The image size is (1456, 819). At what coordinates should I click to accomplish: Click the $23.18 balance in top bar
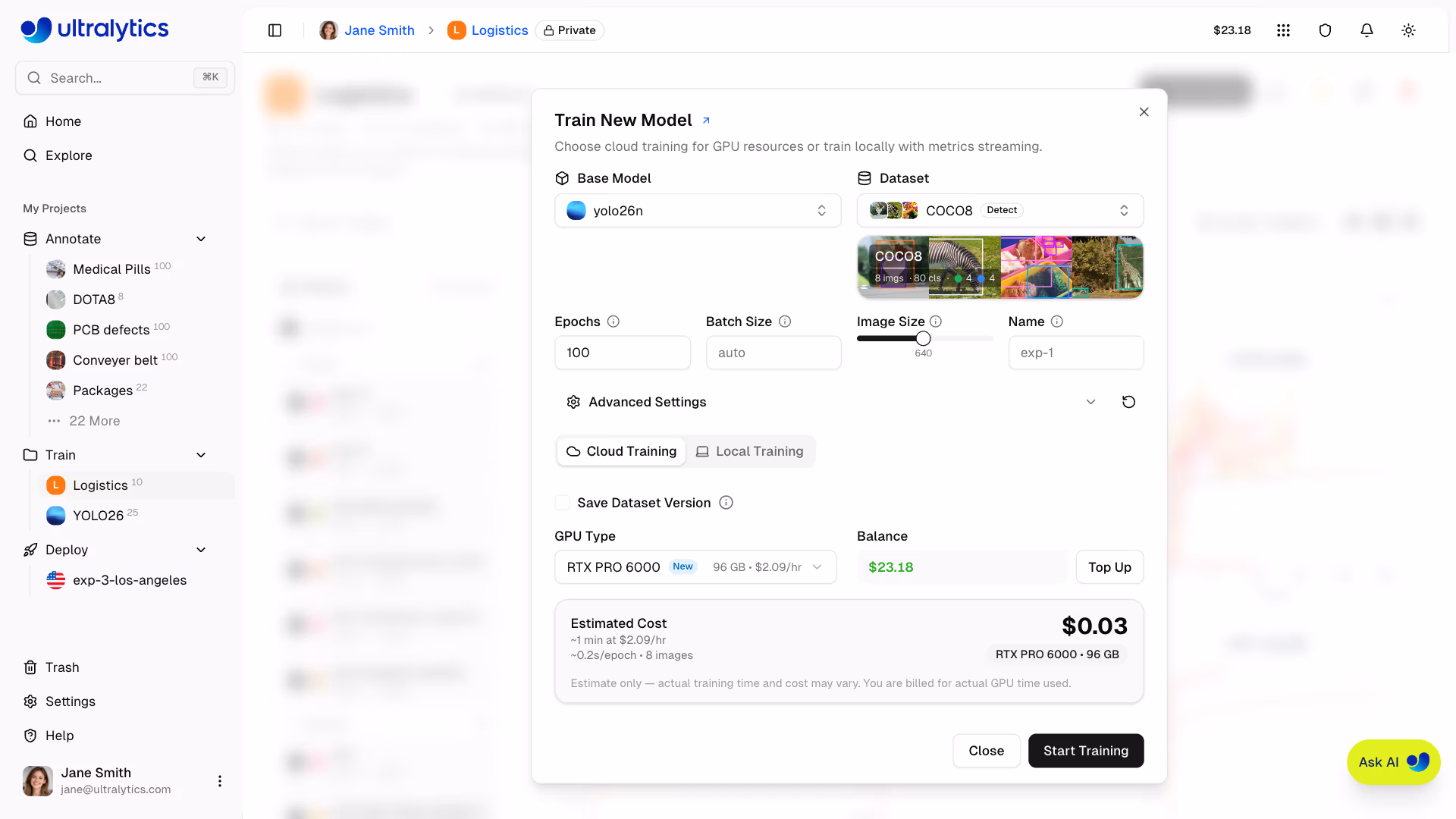coord(1232,30)
